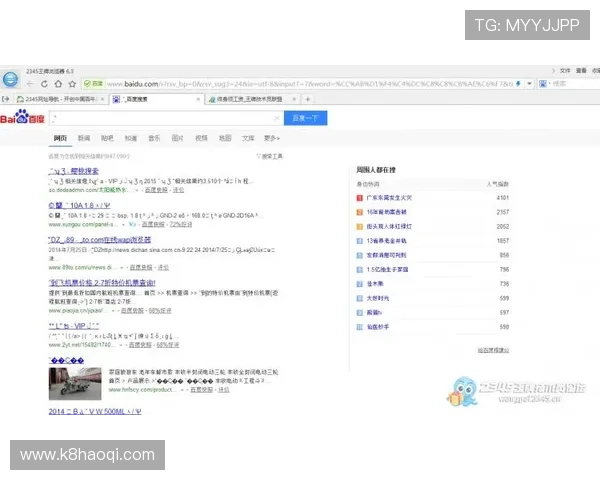This screenshot has height=480, width=600.
Task: Open the 2-7折特价机票查询 result
Action: [102, 283]
